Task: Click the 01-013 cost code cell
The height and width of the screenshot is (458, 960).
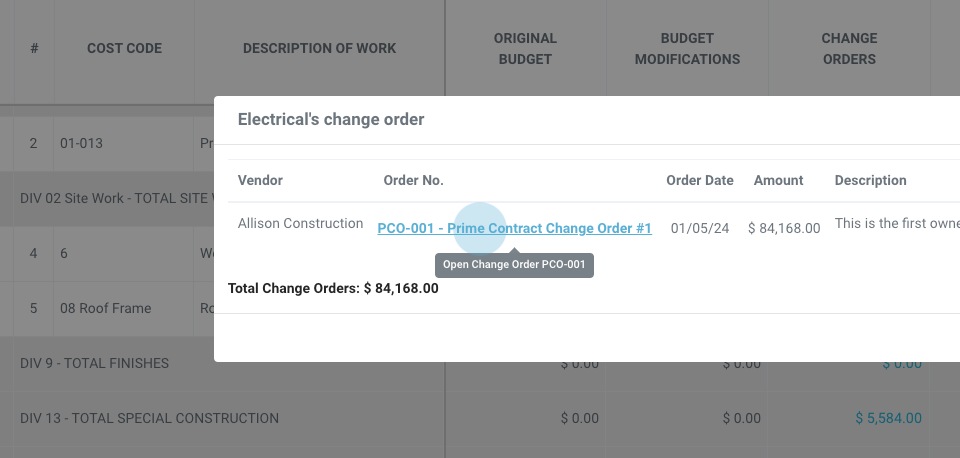Action: [x=81, y=144]
